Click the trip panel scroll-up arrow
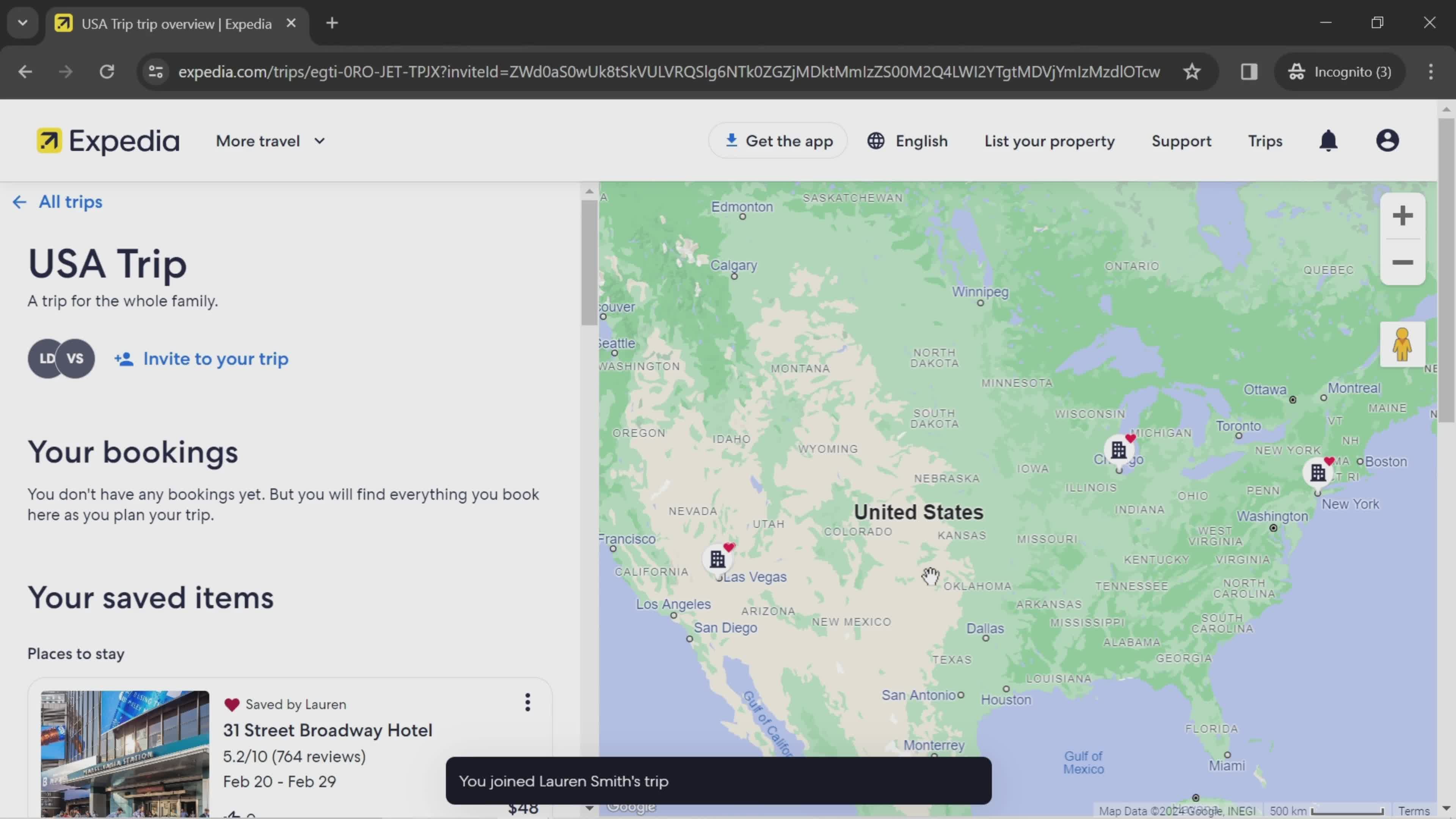The width and height of the screenshot is (1456, 819). (589, 191)
